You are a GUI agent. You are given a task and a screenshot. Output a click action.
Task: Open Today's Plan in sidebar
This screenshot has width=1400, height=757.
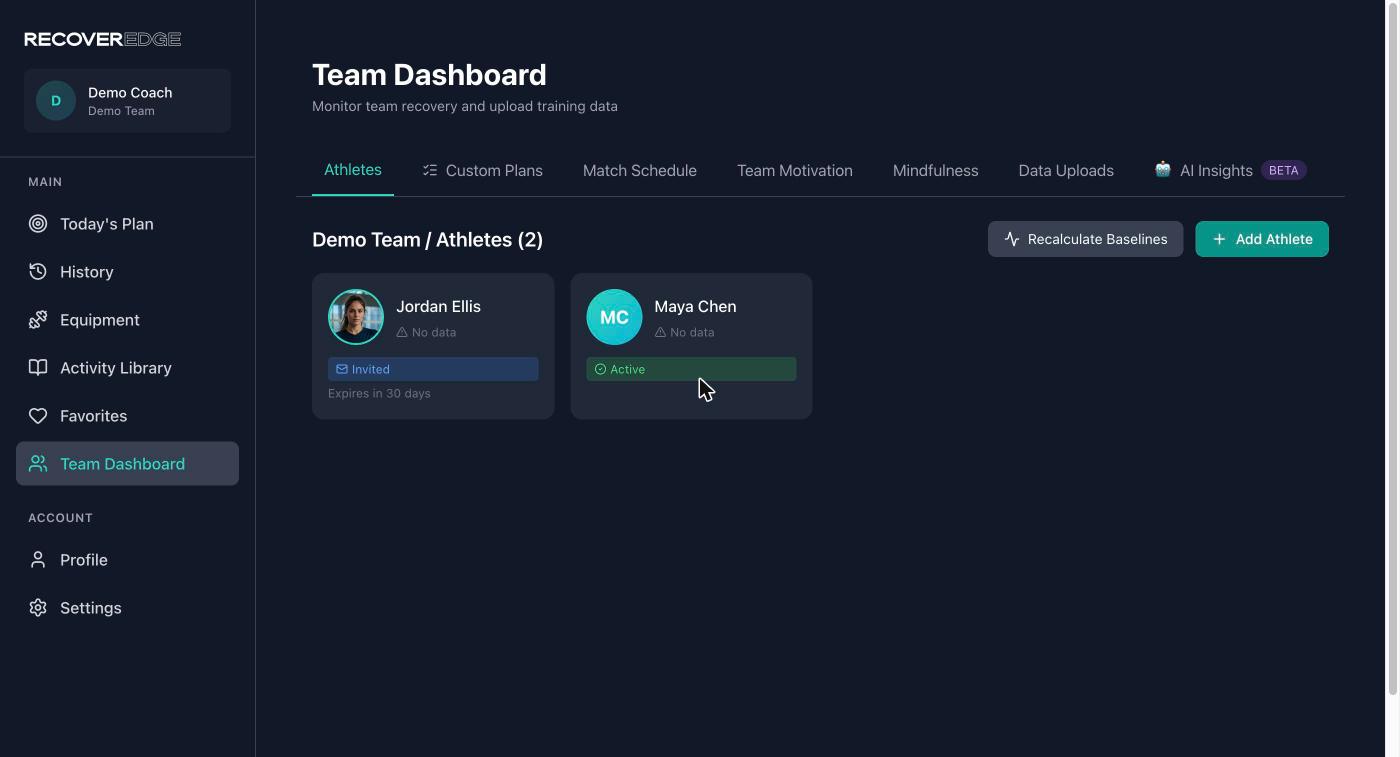[x=127, y=224]
